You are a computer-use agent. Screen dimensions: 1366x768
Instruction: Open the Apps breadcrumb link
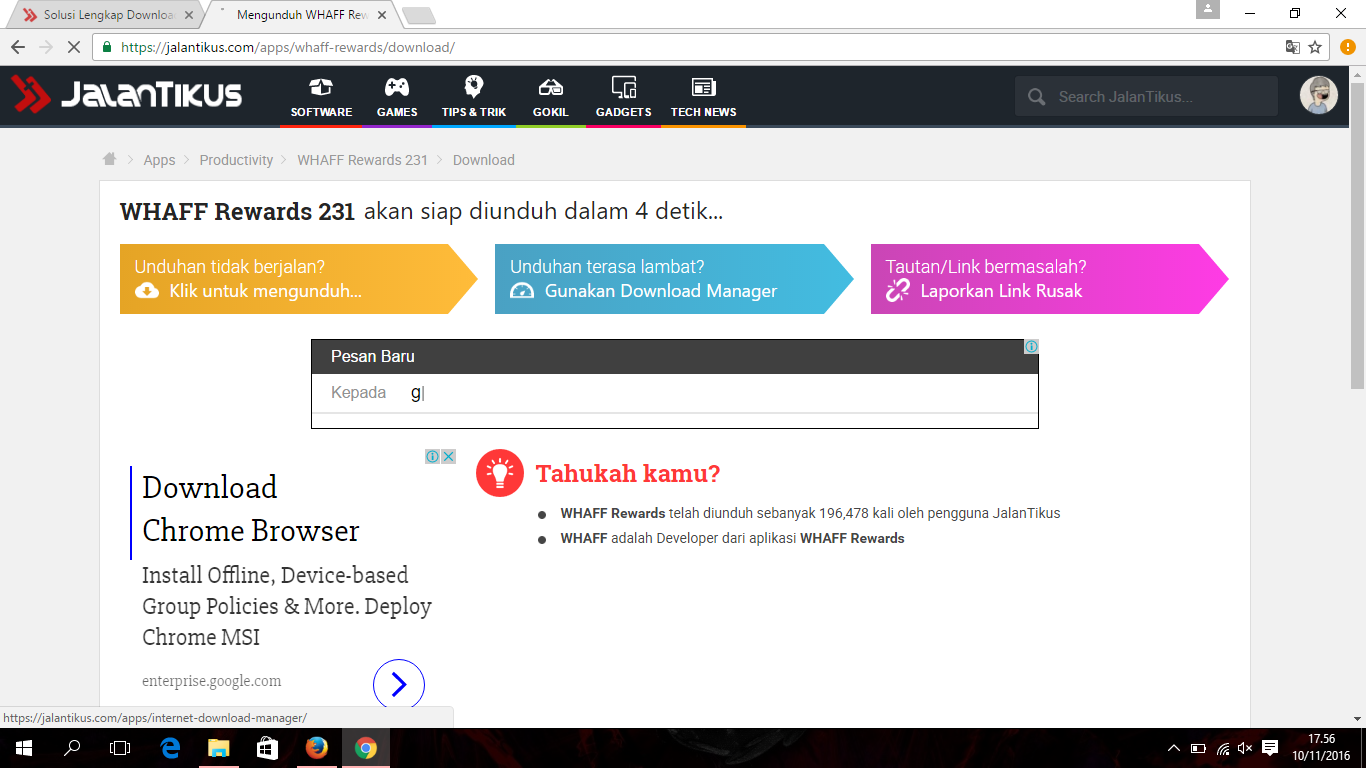[x=159, y=160]
